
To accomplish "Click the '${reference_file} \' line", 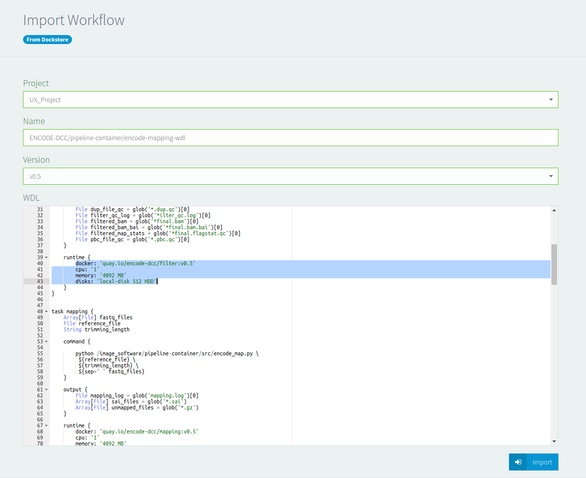I will click(x=107, y=360).
